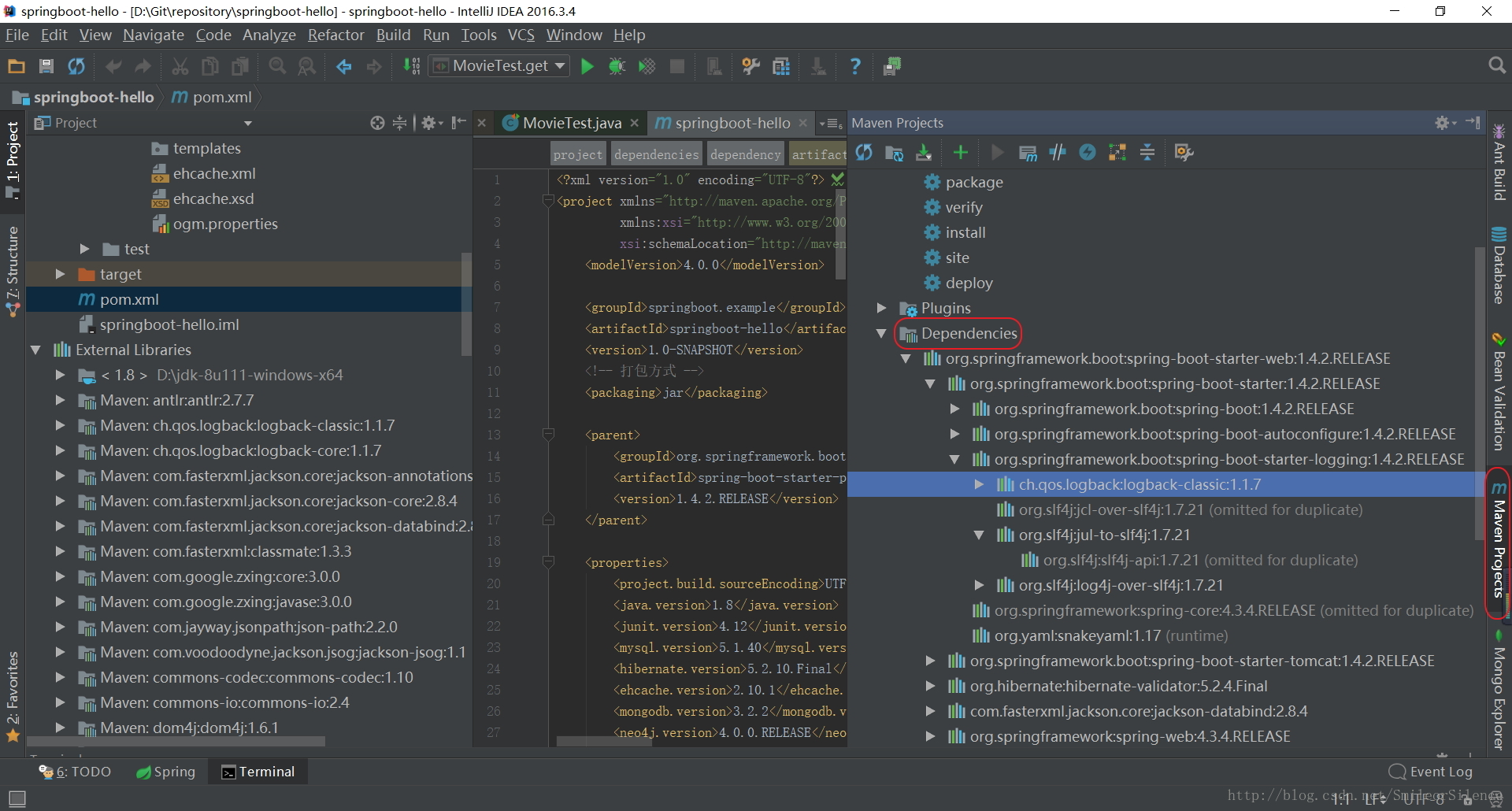The image size is (1512, 811).
Task: Click Execute Maven Goal icon
Action: click(1028, 152)
